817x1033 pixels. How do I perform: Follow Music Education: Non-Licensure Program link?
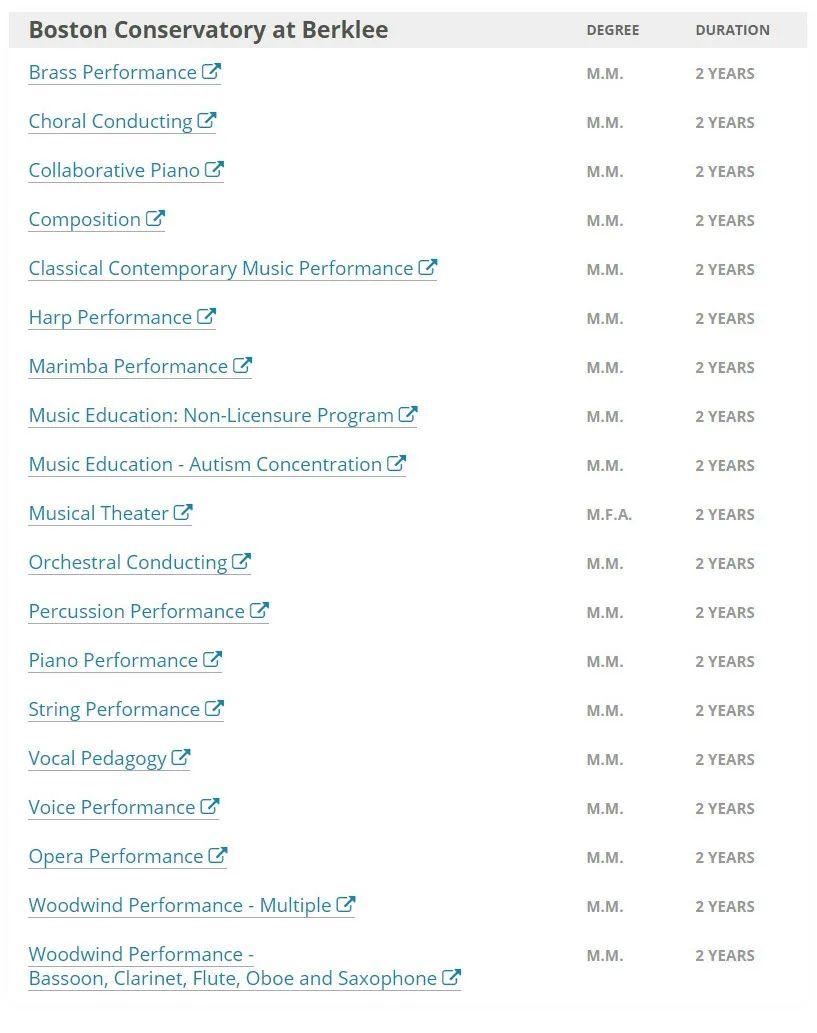click(210, 416)
